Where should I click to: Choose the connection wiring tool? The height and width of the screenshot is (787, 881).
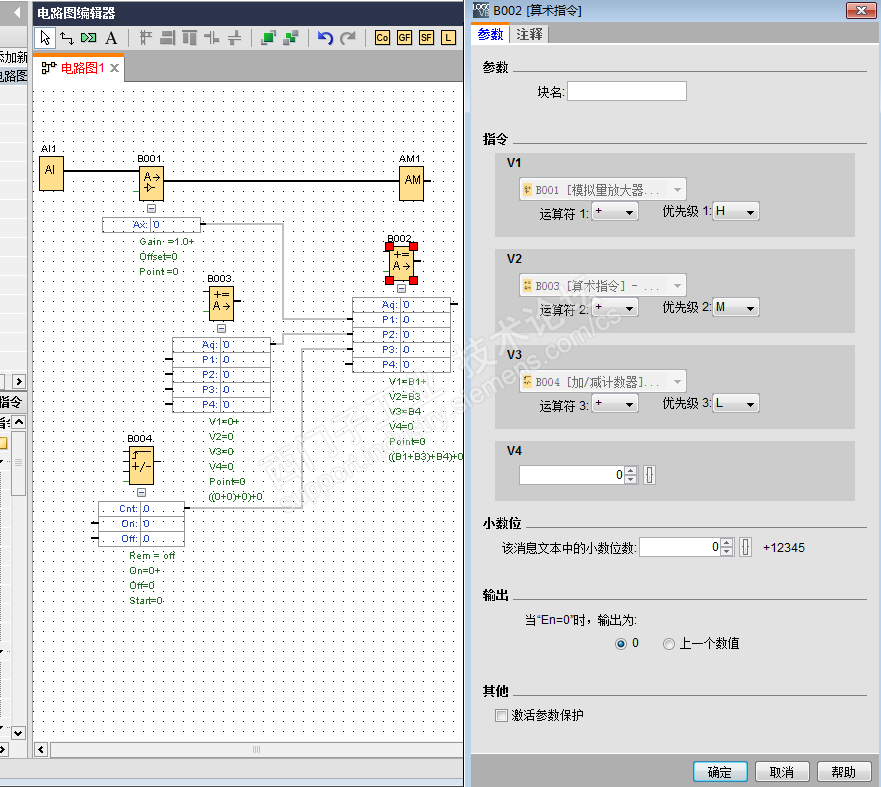[x=67, y=38]
